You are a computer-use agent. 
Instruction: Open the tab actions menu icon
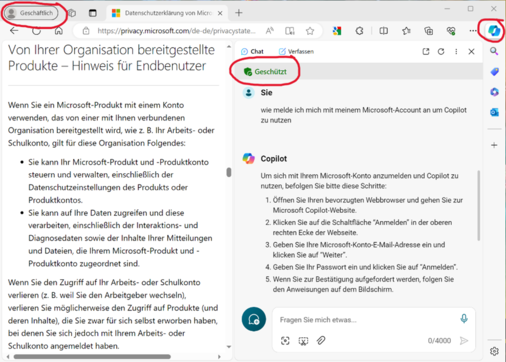[93, 13]
